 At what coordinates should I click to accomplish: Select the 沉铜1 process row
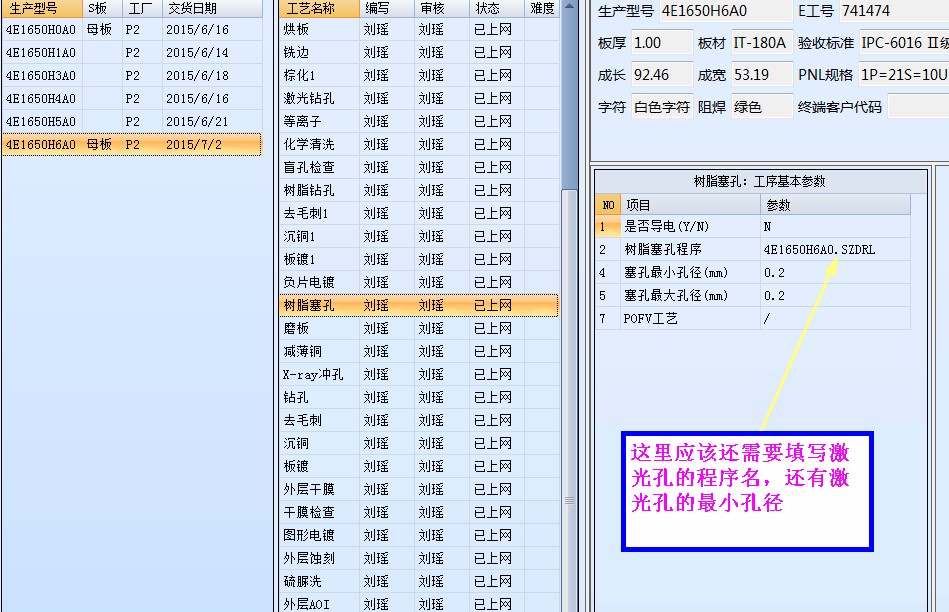coord(419,237)
